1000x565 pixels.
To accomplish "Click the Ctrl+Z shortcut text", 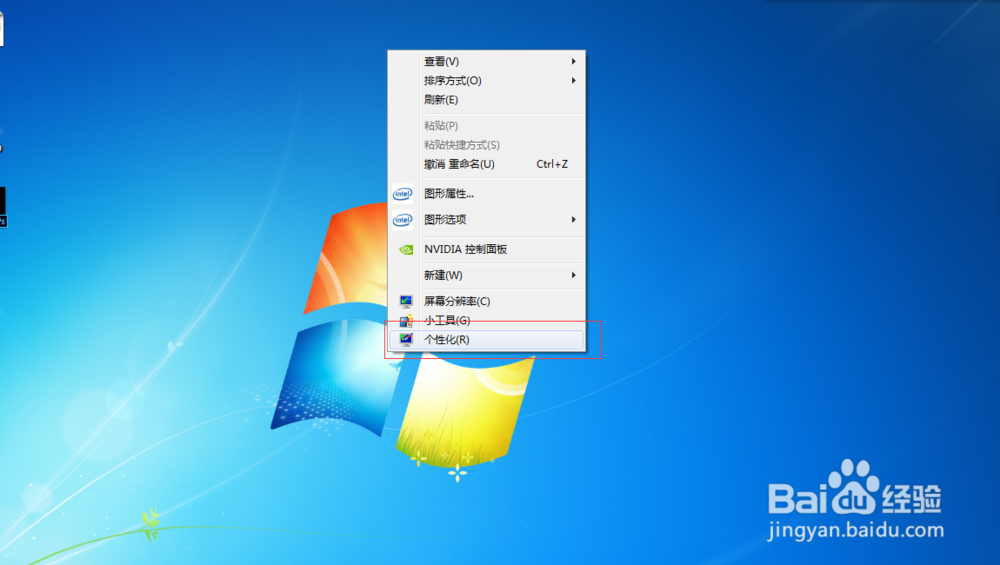I will point(552,164).
